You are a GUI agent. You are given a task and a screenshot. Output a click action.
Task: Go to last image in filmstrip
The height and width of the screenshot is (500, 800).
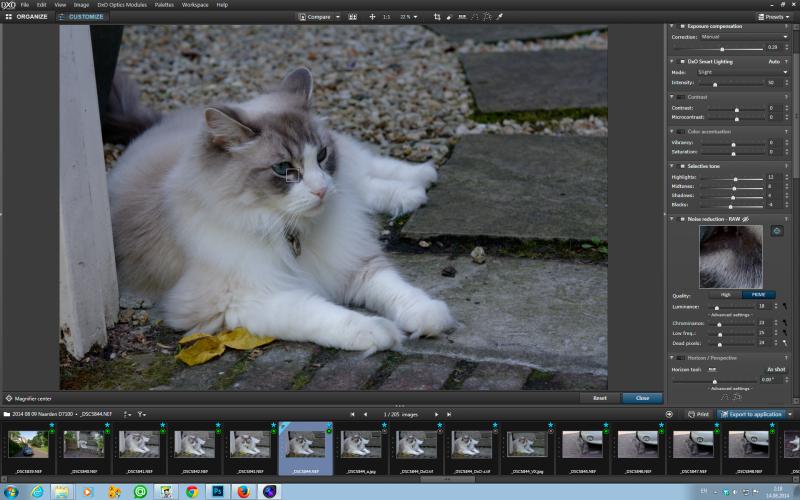coord(449,414)
